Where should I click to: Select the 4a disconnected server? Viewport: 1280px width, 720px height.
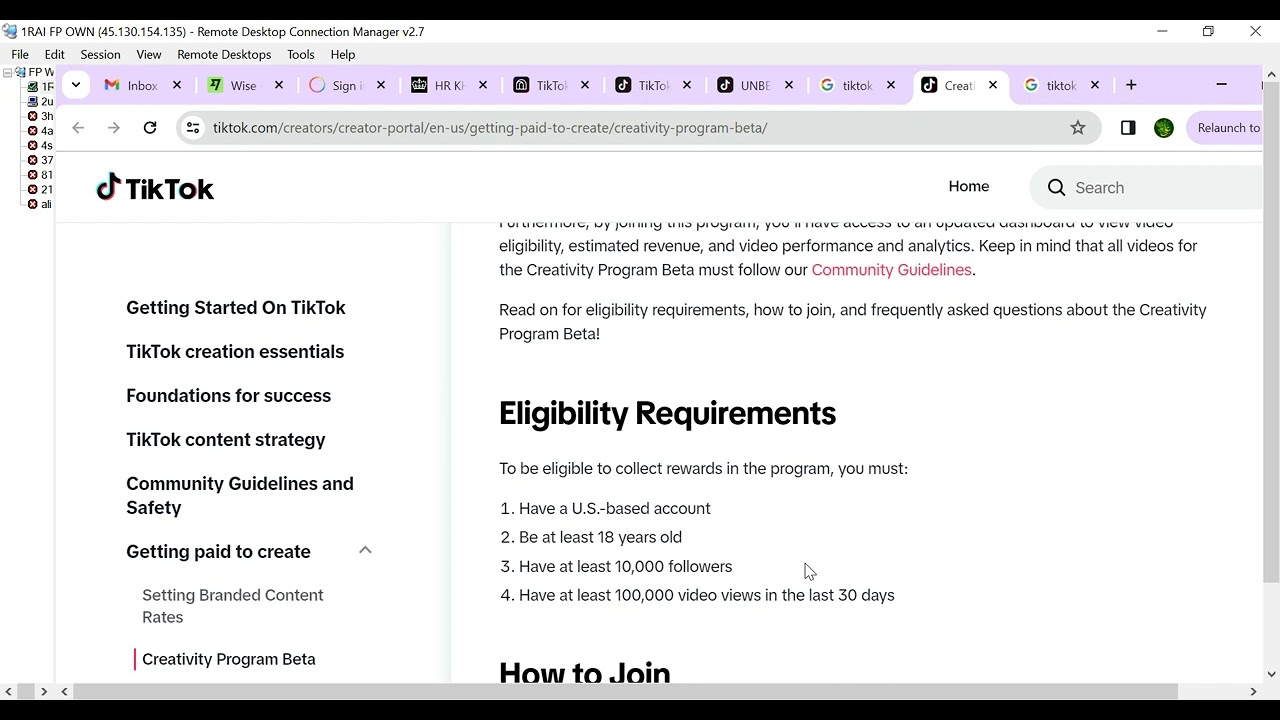point(41,131)
